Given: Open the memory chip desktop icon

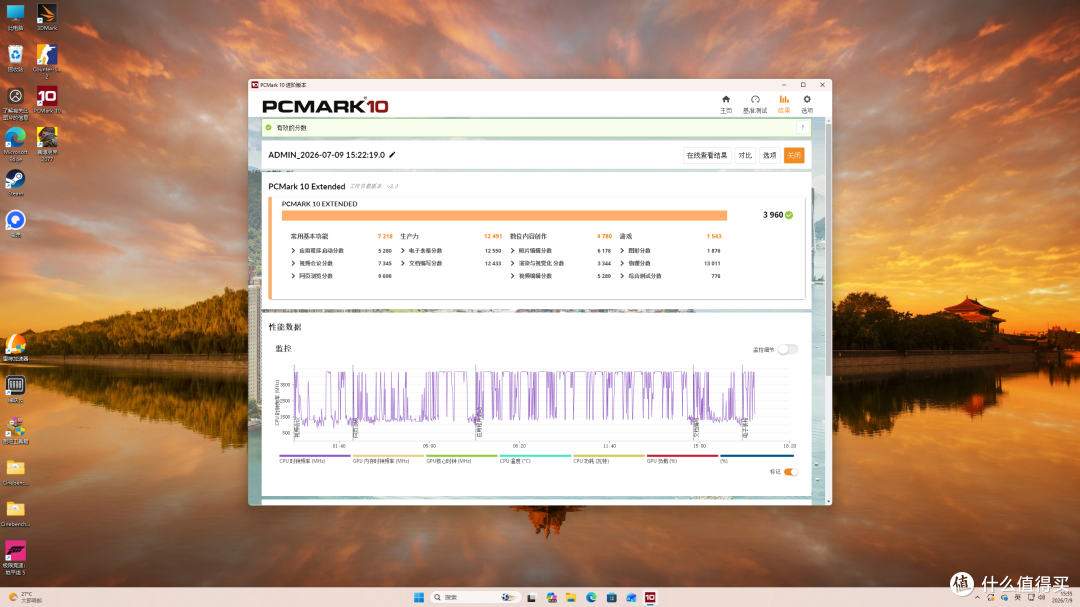Looking at the screenshot, I should (x=15, y=389).
